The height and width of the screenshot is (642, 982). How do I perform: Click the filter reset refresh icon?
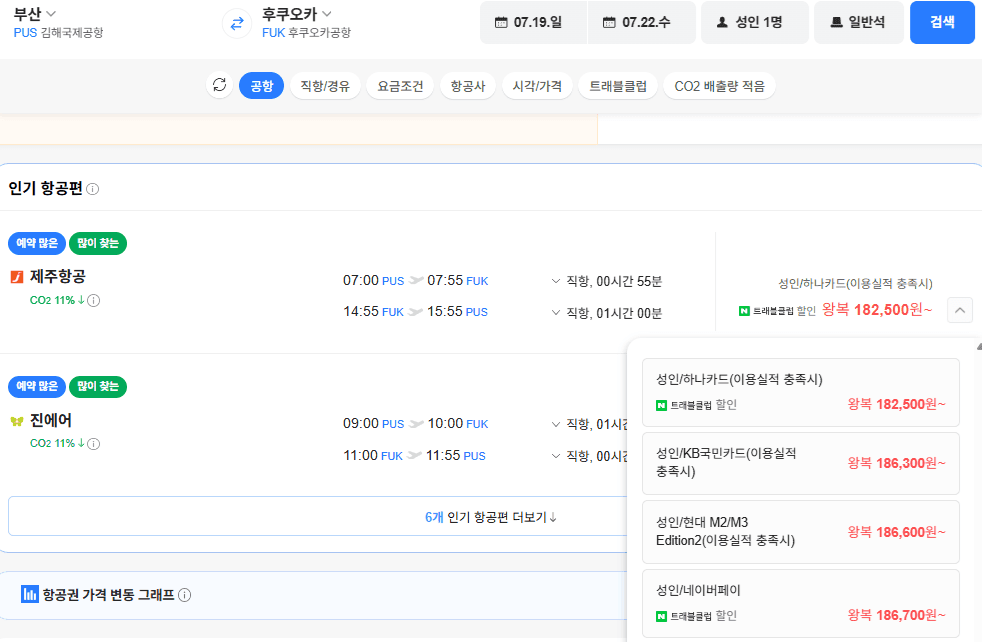click(x=219, y=85)
